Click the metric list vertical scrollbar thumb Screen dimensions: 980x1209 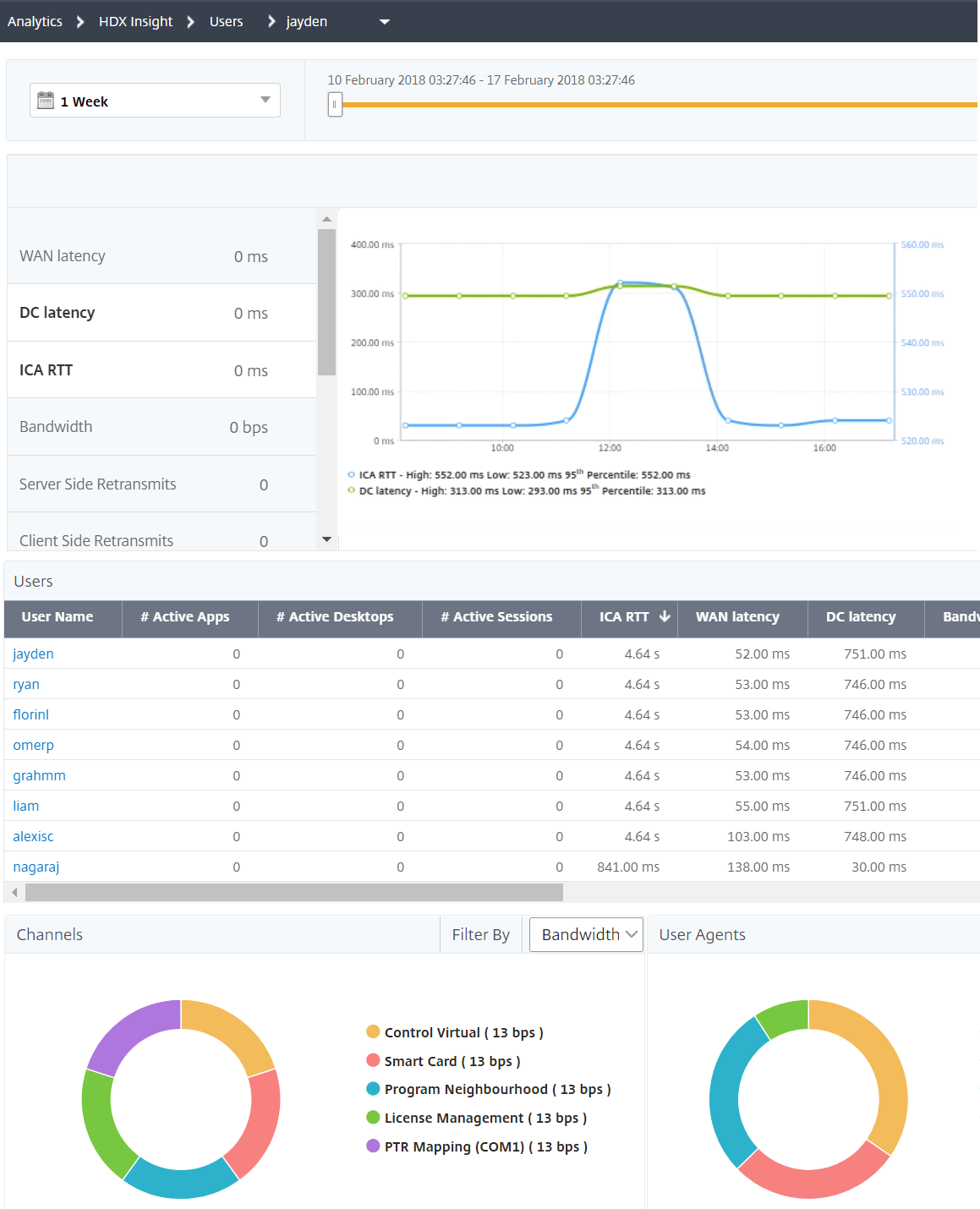point(326,302)
